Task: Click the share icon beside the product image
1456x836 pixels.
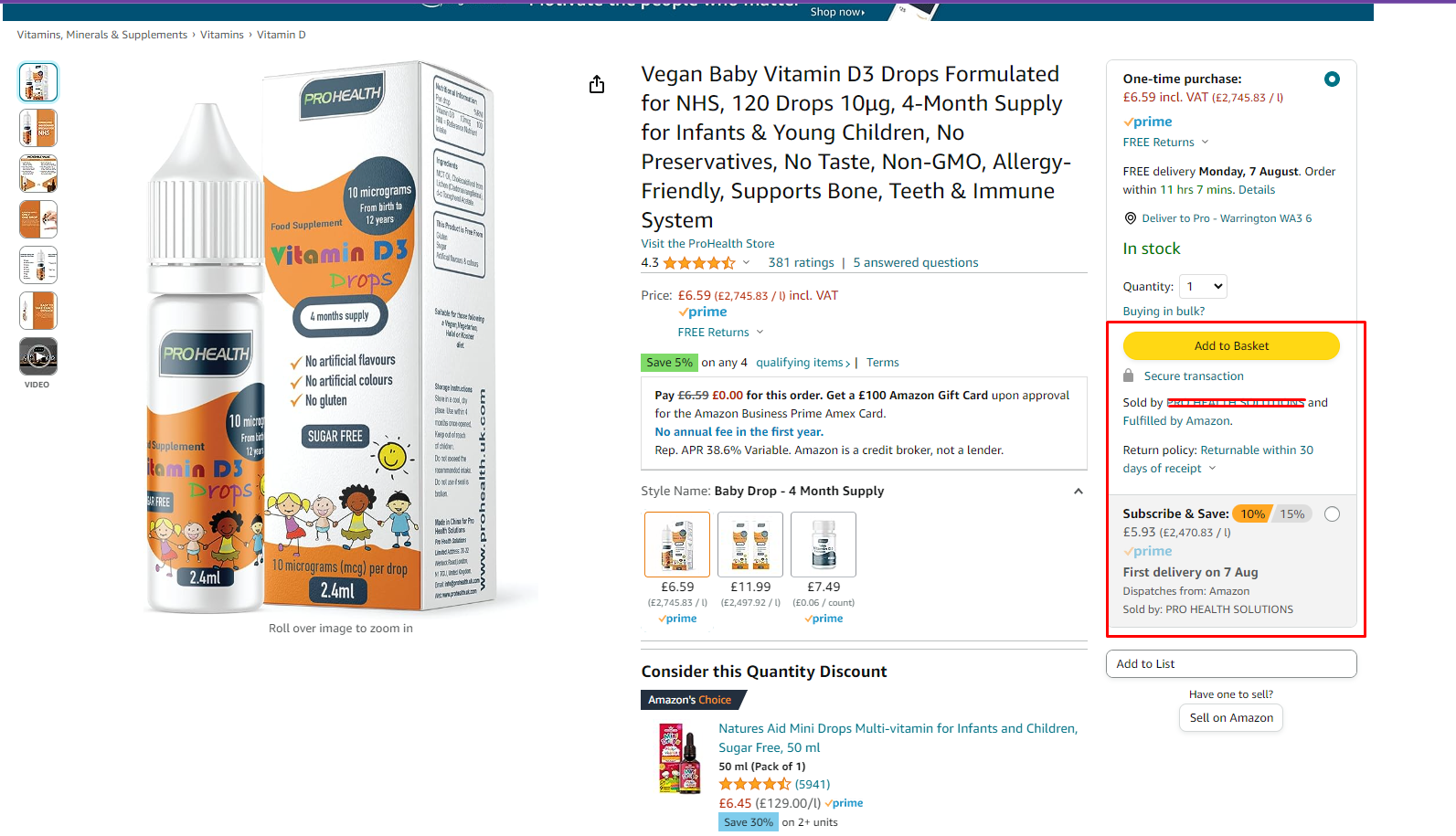Action: click(x=597, y=85)
